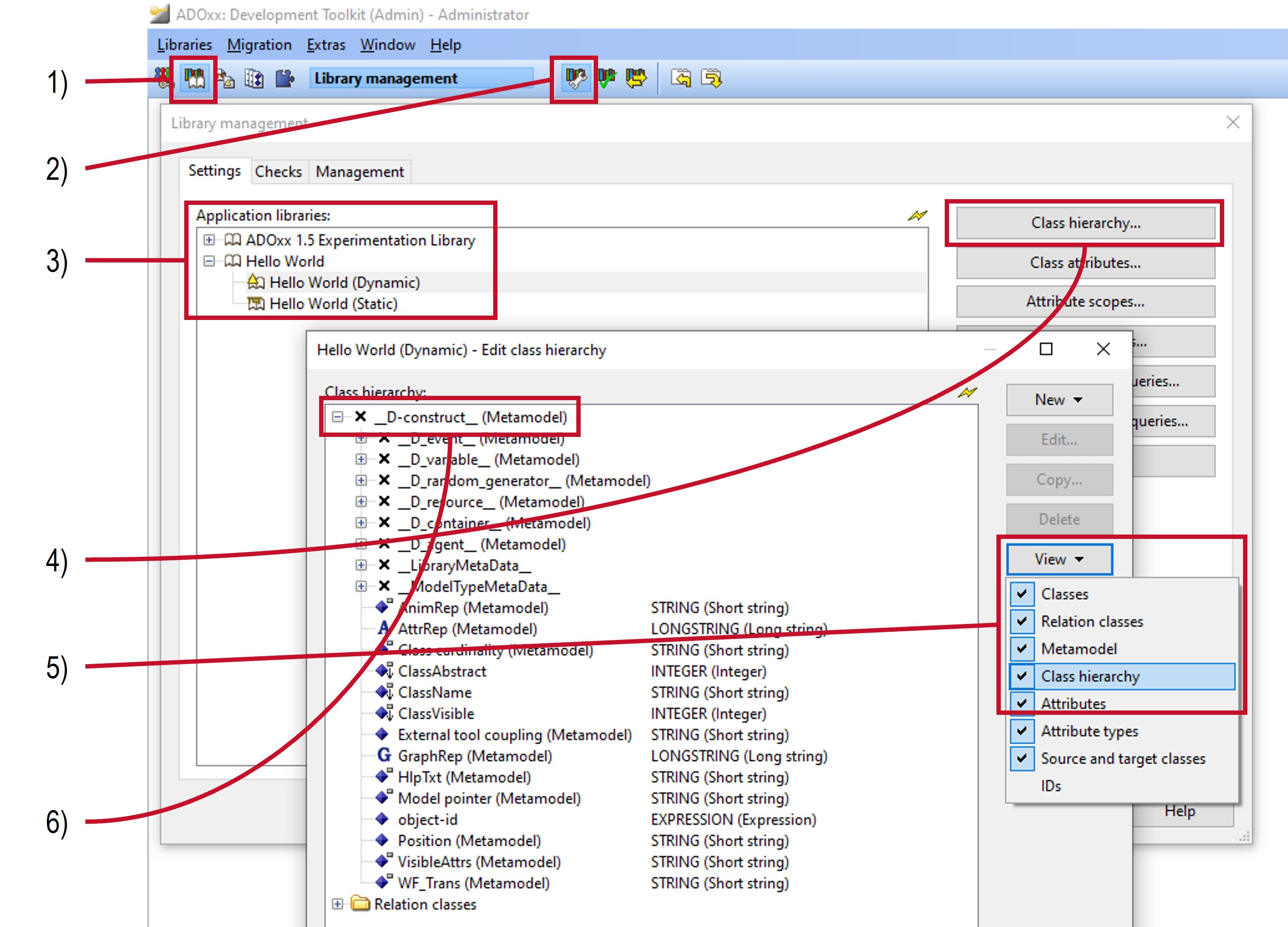Click the import folder icon in the toolbar
The image size is (1288, 927).
pyautogui.click(x=681, y=78)
